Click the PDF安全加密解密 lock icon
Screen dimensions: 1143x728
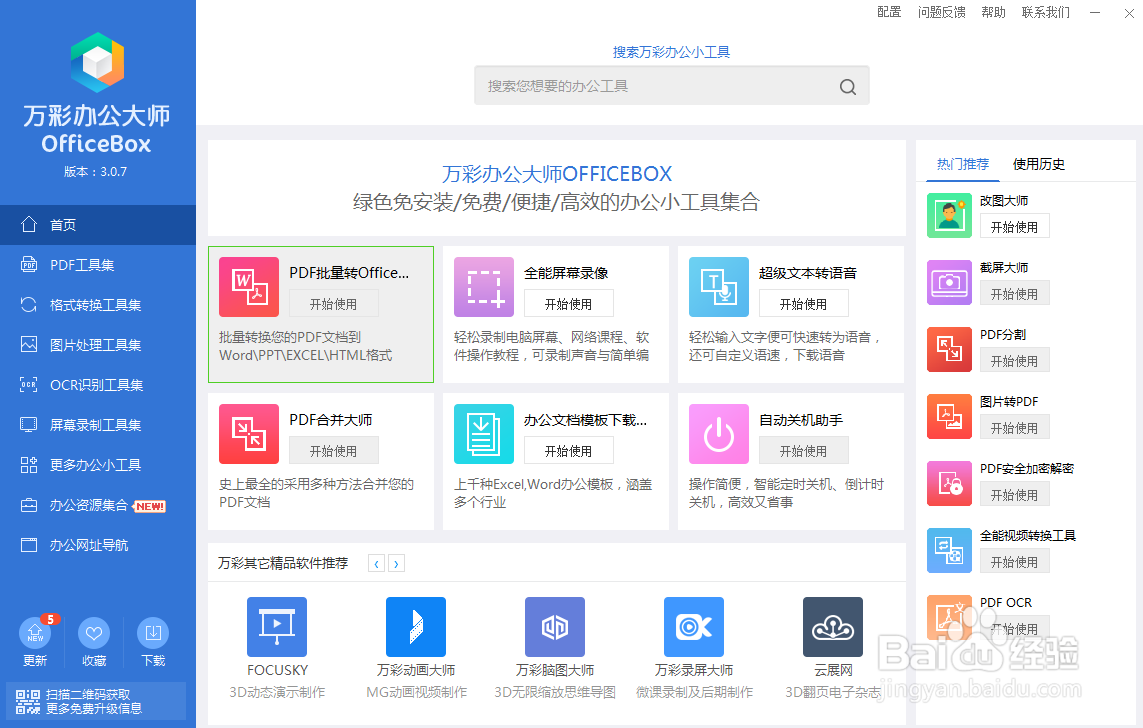[949, 484]
